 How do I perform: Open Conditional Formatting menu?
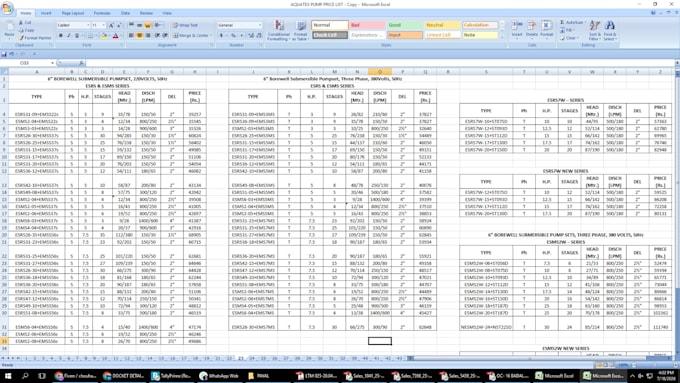click(278, 30)
